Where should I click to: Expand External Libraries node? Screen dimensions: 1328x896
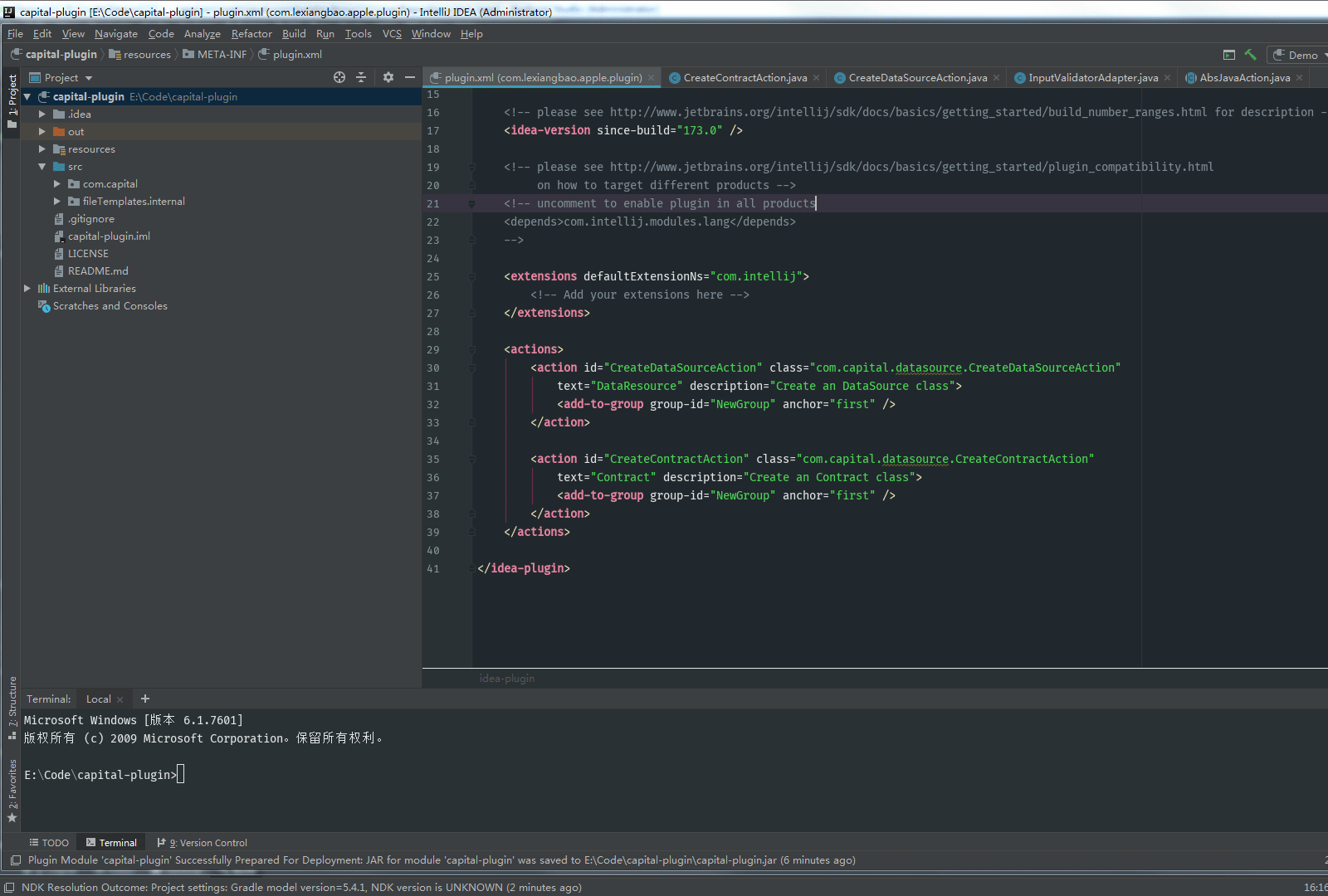point(27,289)
